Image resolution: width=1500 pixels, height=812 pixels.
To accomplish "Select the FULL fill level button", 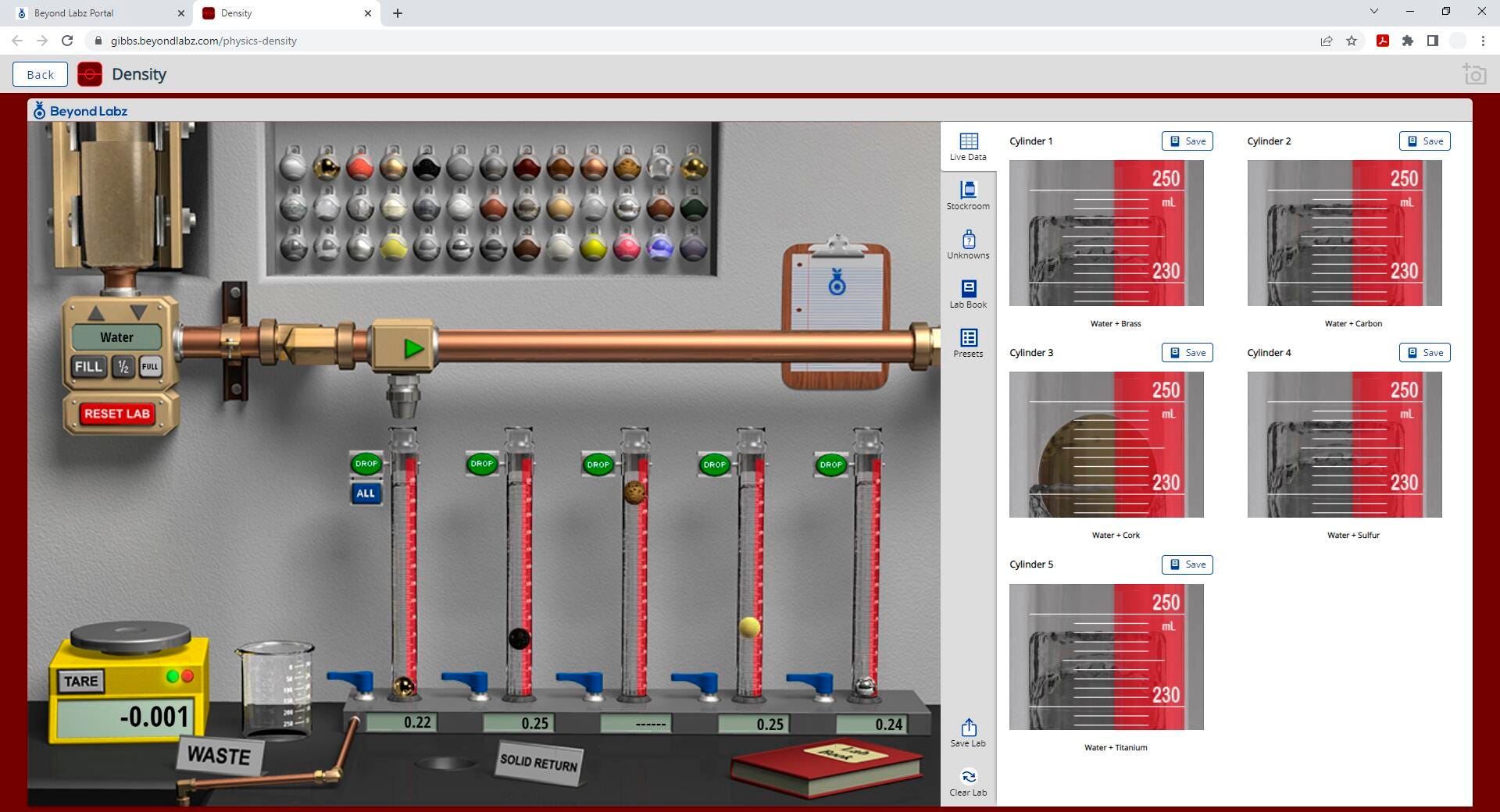I will pos(150,366).
